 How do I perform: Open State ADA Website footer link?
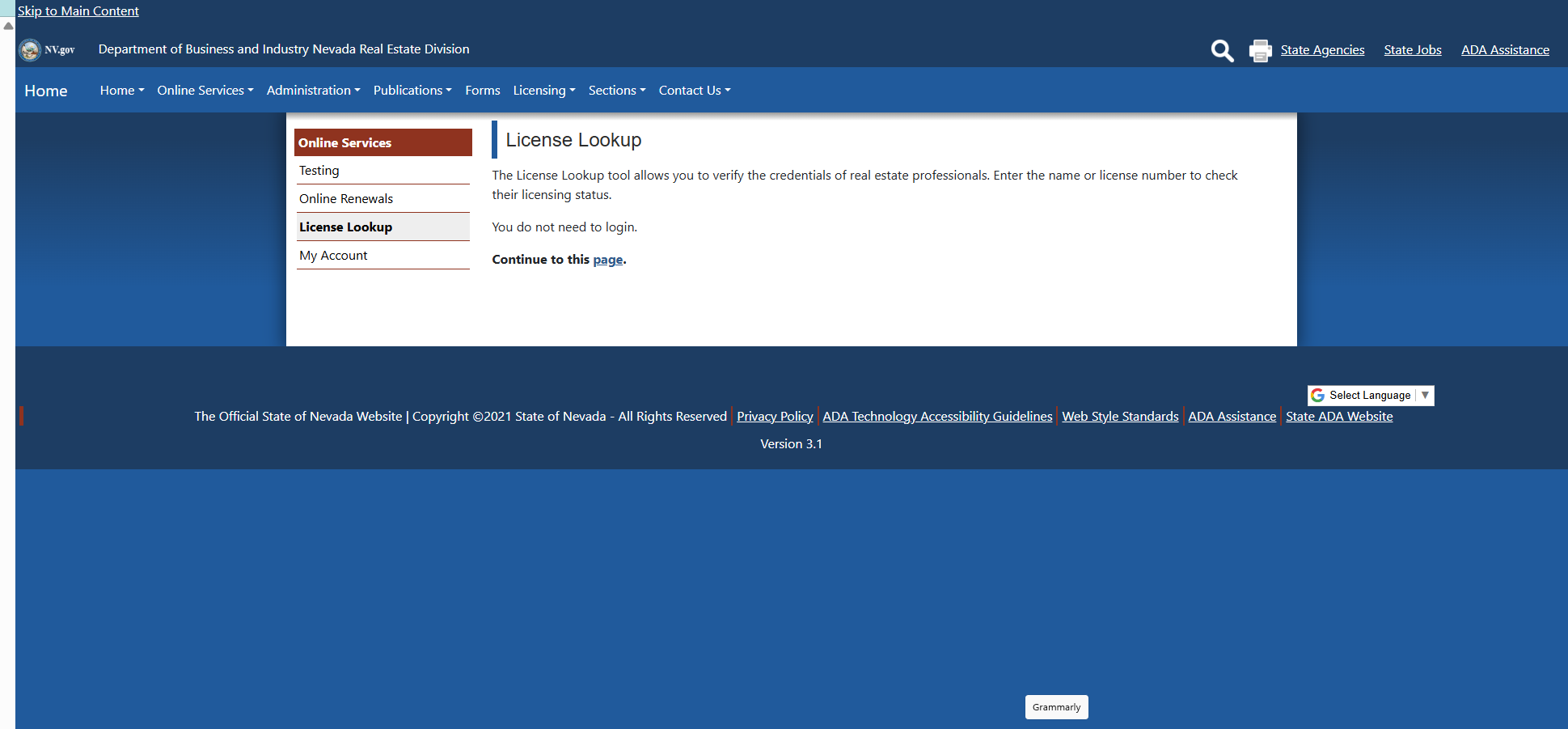pos(1339,417)
